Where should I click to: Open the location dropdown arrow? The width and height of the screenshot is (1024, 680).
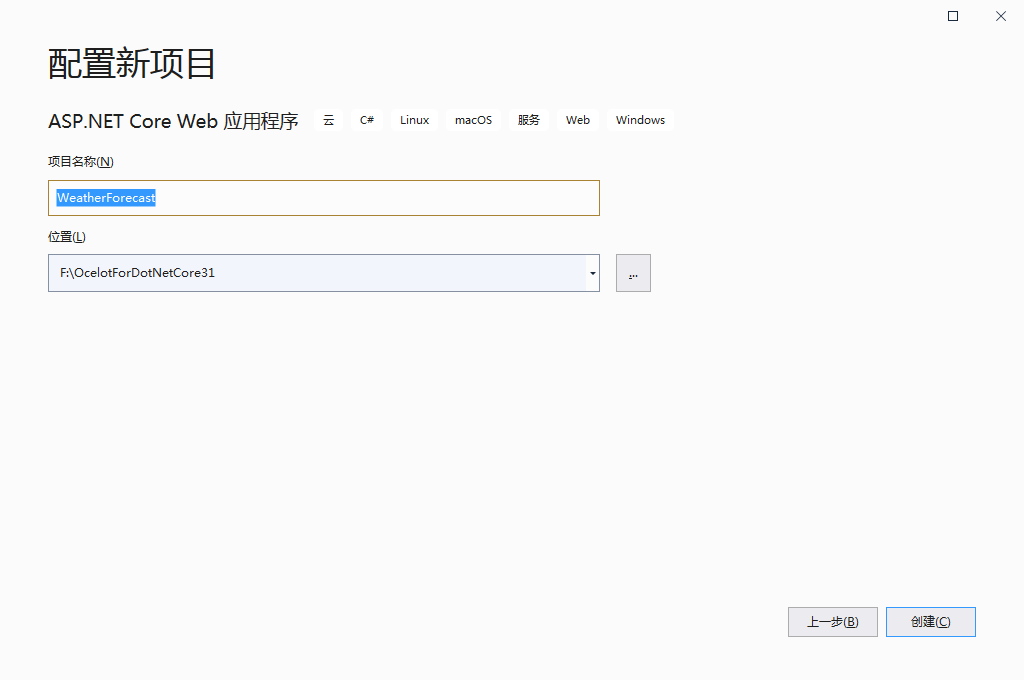pyautogui.click(x=592, y=273)
